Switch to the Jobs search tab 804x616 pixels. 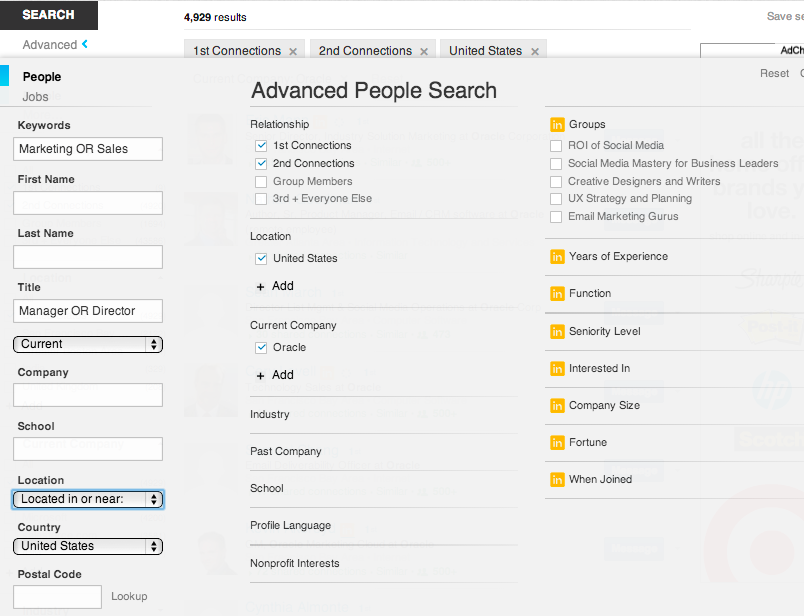tap(36, 97)
